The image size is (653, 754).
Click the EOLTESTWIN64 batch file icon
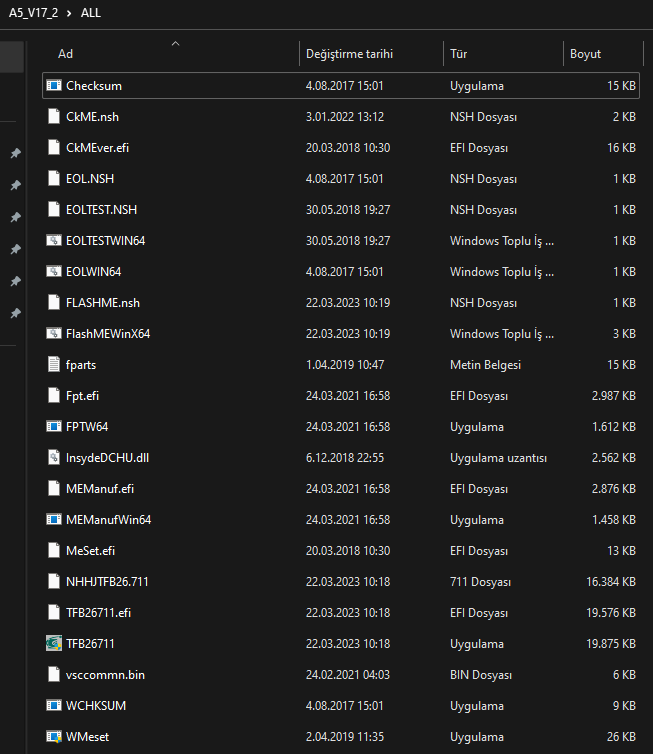[54, 240]
